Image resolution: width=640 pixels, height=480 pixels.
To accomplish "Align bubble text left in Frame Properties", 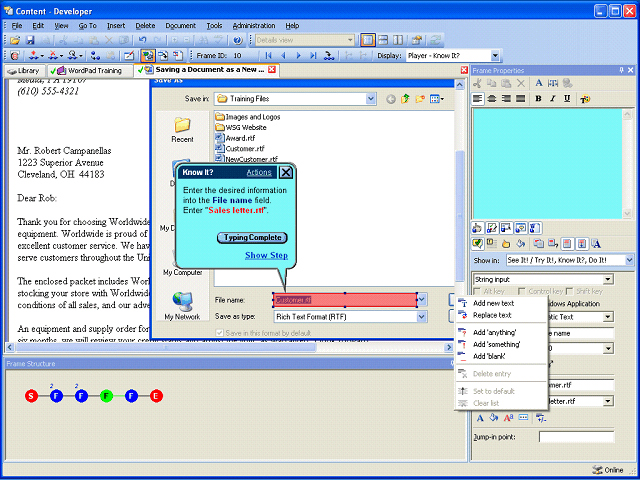I will click(x=477, y=98).
